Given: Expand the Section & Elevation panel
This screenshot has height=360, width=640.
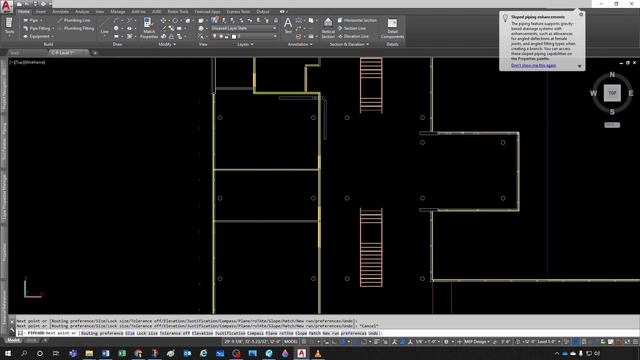Looking at the screenshot, I should [349, 44].
